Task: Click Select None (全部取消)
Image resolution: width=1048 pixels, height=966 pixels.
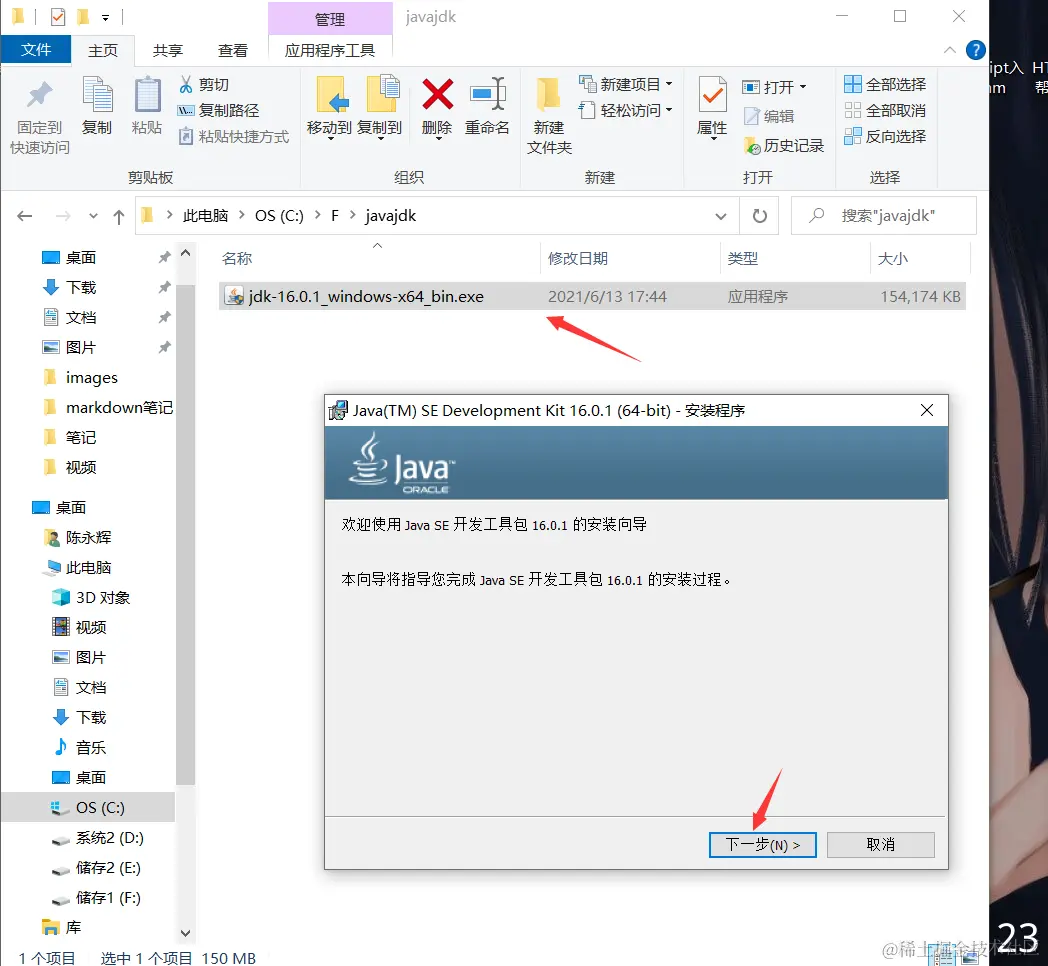Action: click(x=885, y=110)
